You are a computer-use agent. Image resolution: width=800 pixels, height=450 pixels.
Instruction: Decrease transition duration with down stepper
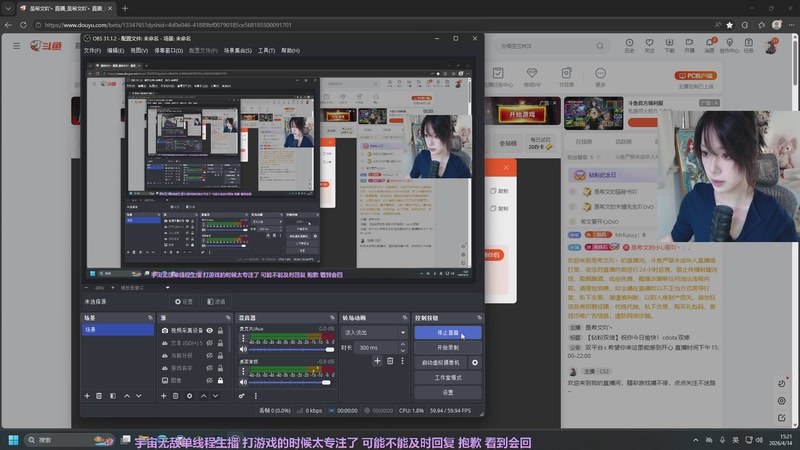point(403,351)
